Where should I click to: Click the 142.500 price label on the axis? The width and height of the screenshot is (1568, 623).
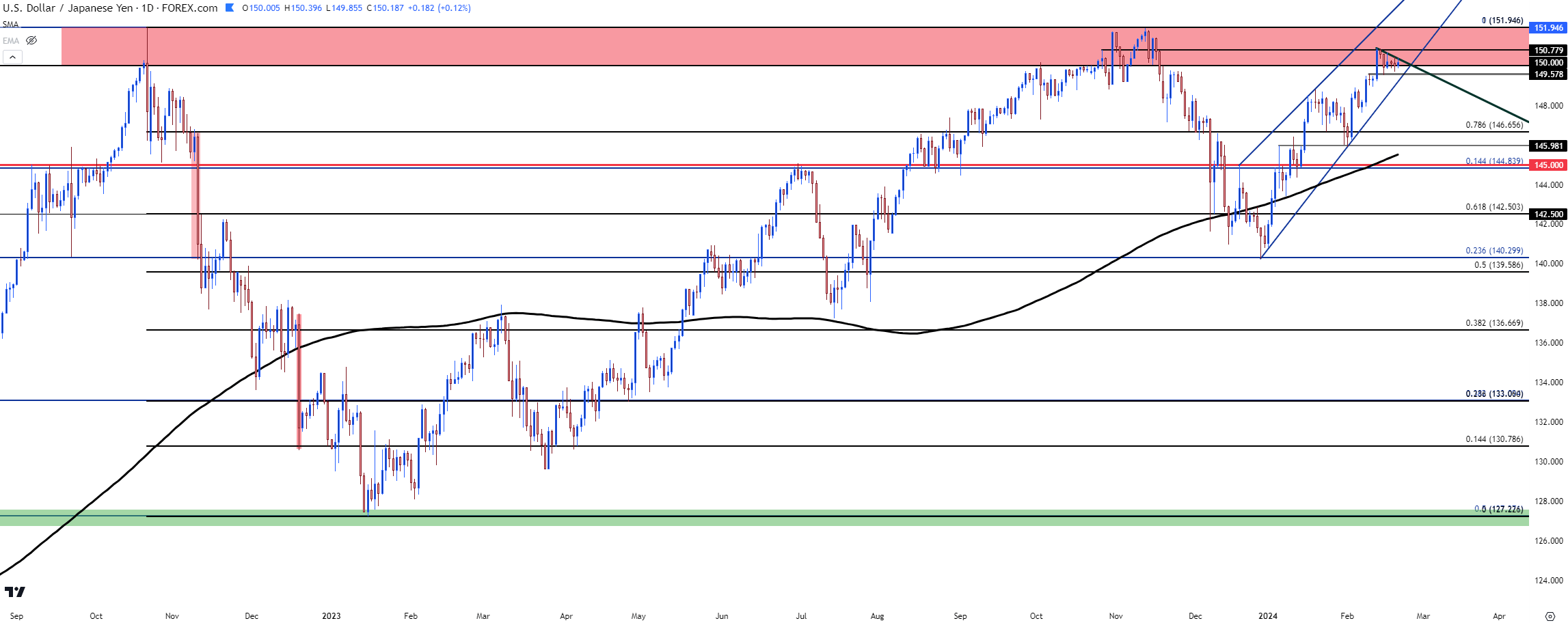[1548, 214]
